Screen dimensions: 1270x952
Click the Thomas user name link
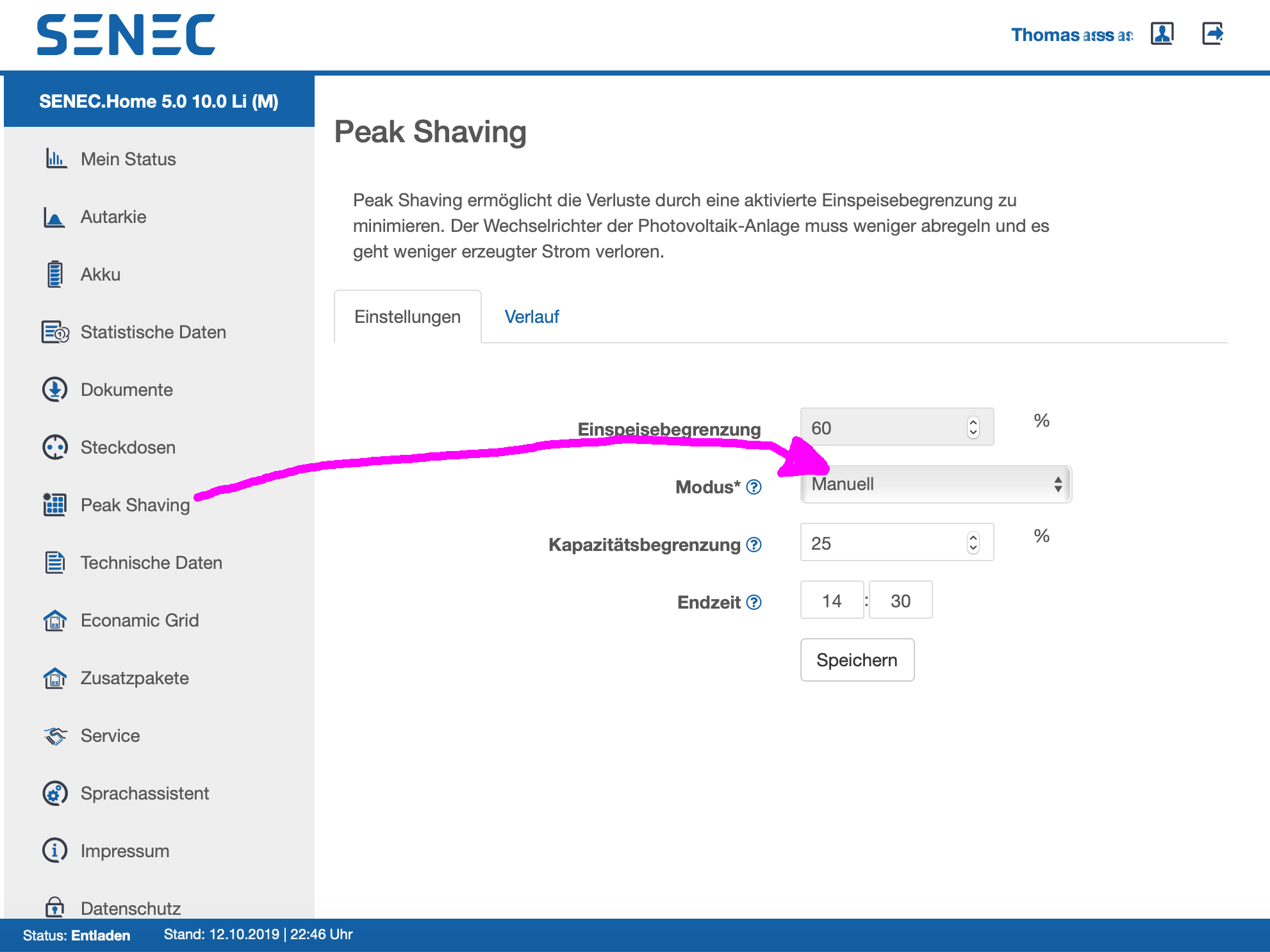tap(1072, 35)
